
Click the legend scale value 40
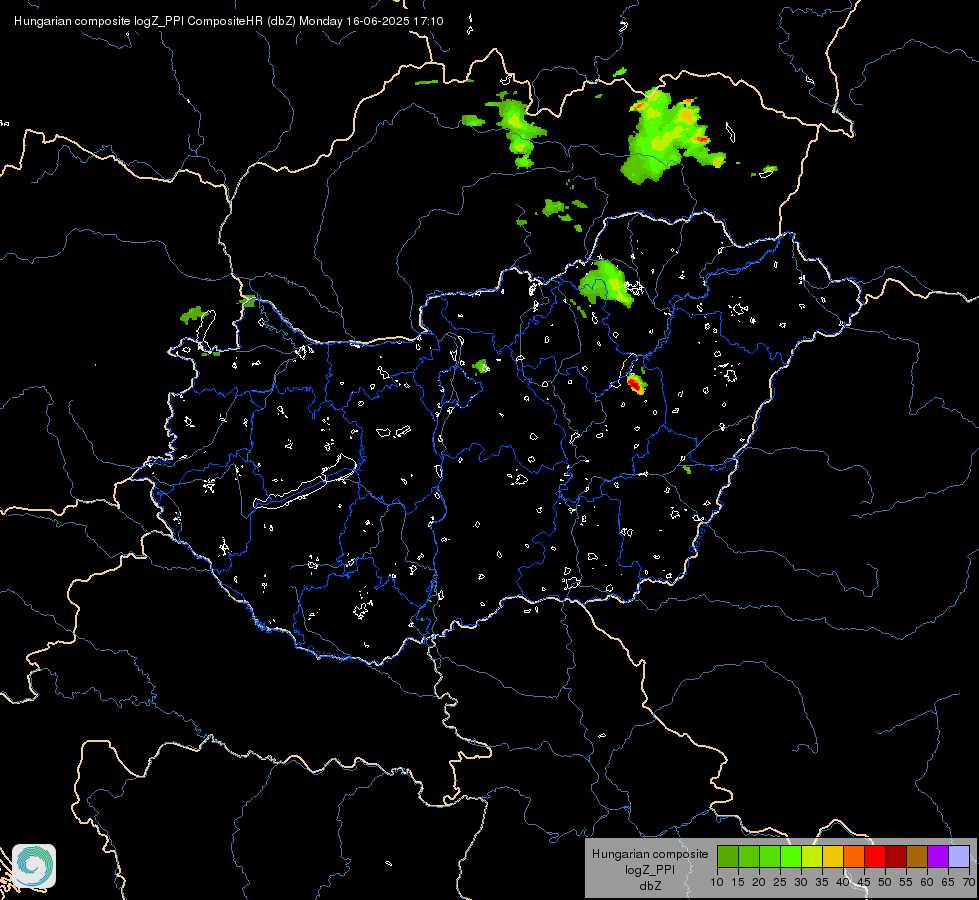click(x=843, y=882)
